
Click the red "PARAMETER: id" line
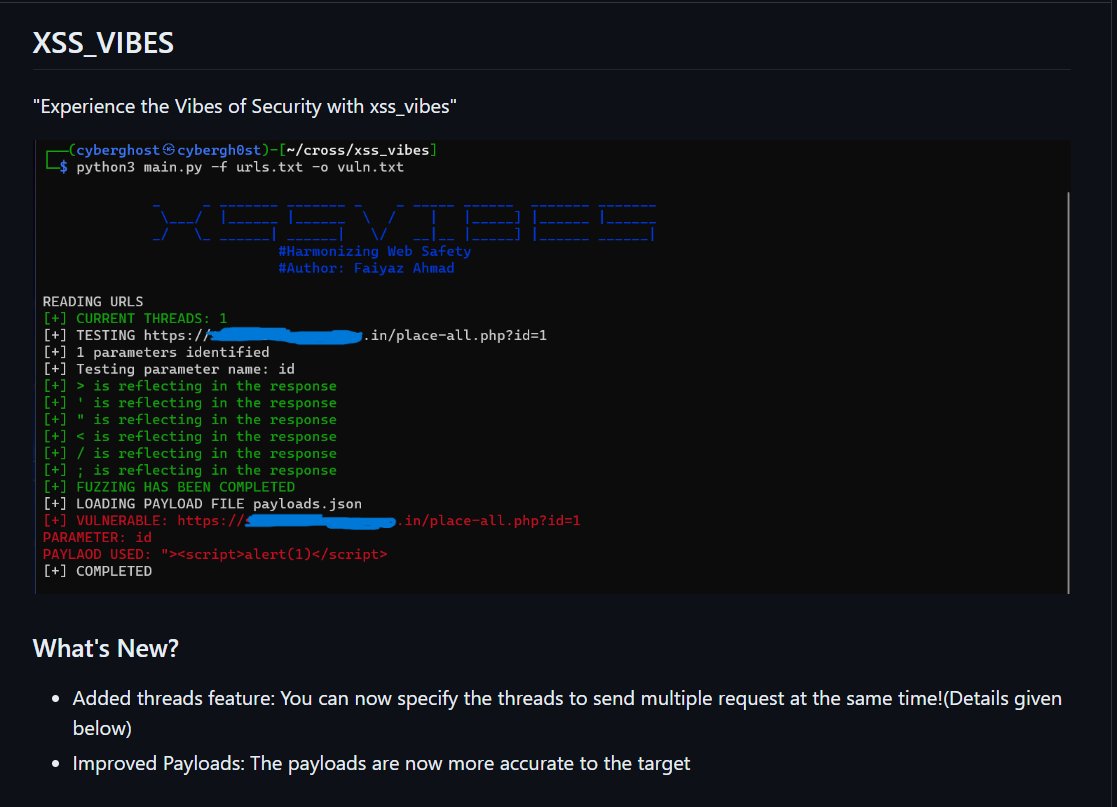97,538
